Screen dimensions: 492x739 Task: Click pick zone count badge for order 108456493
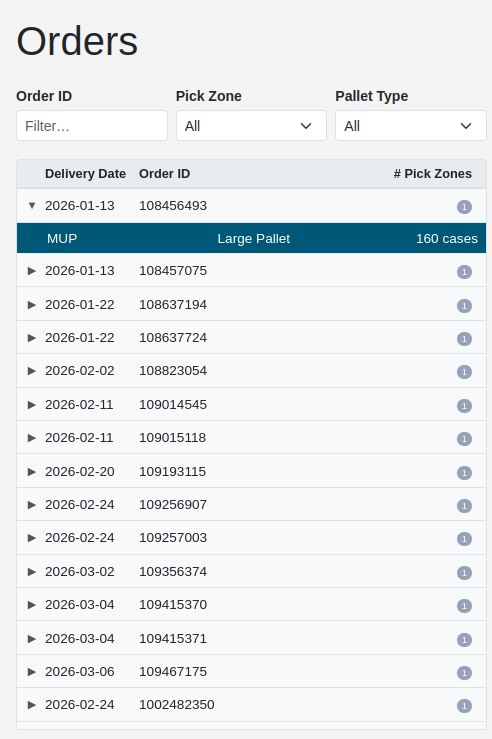tap(464, 206)
